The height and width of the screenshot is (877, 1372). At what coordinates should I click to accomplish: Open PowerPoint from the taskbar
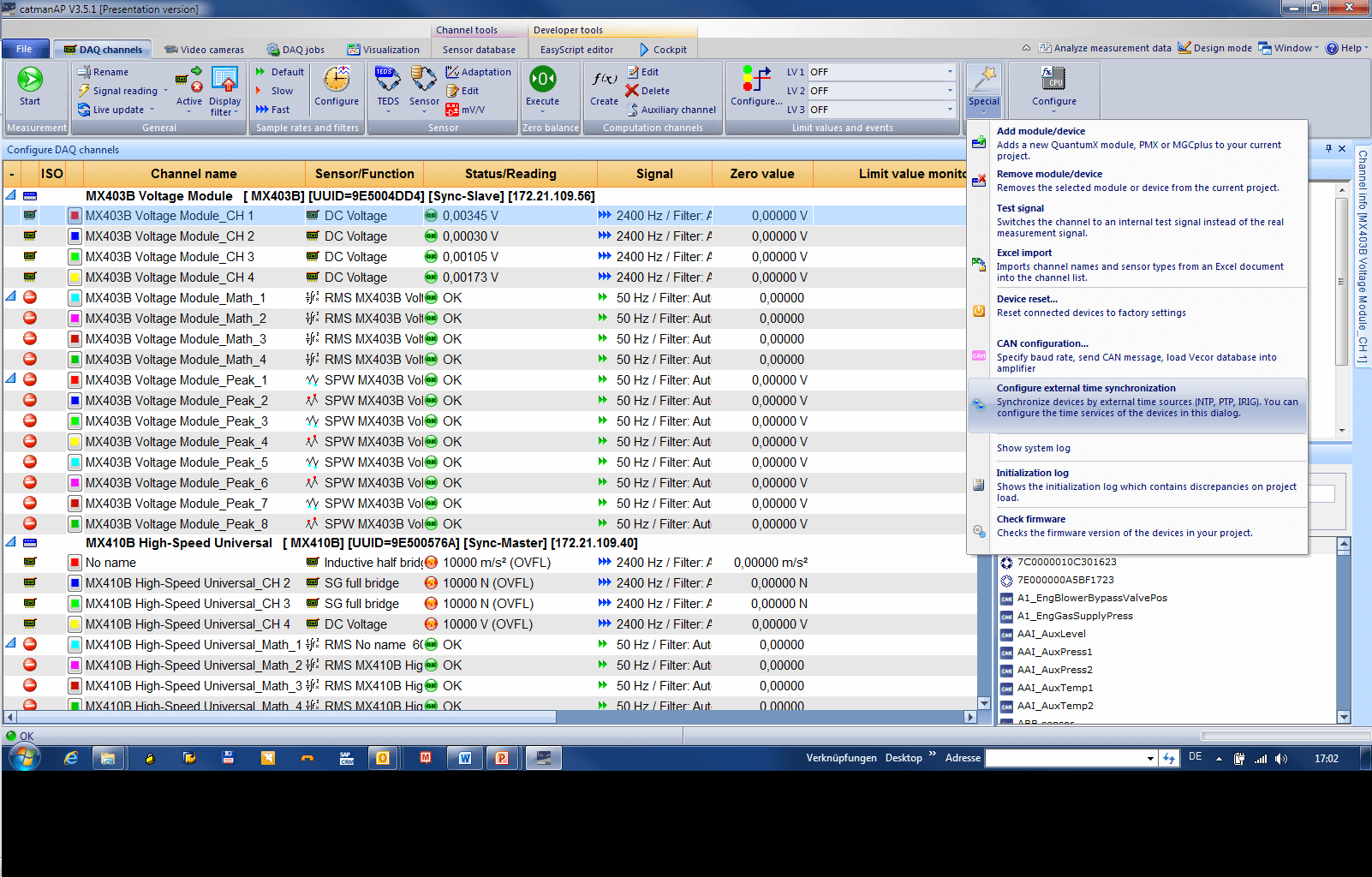[x=502, y=758]
